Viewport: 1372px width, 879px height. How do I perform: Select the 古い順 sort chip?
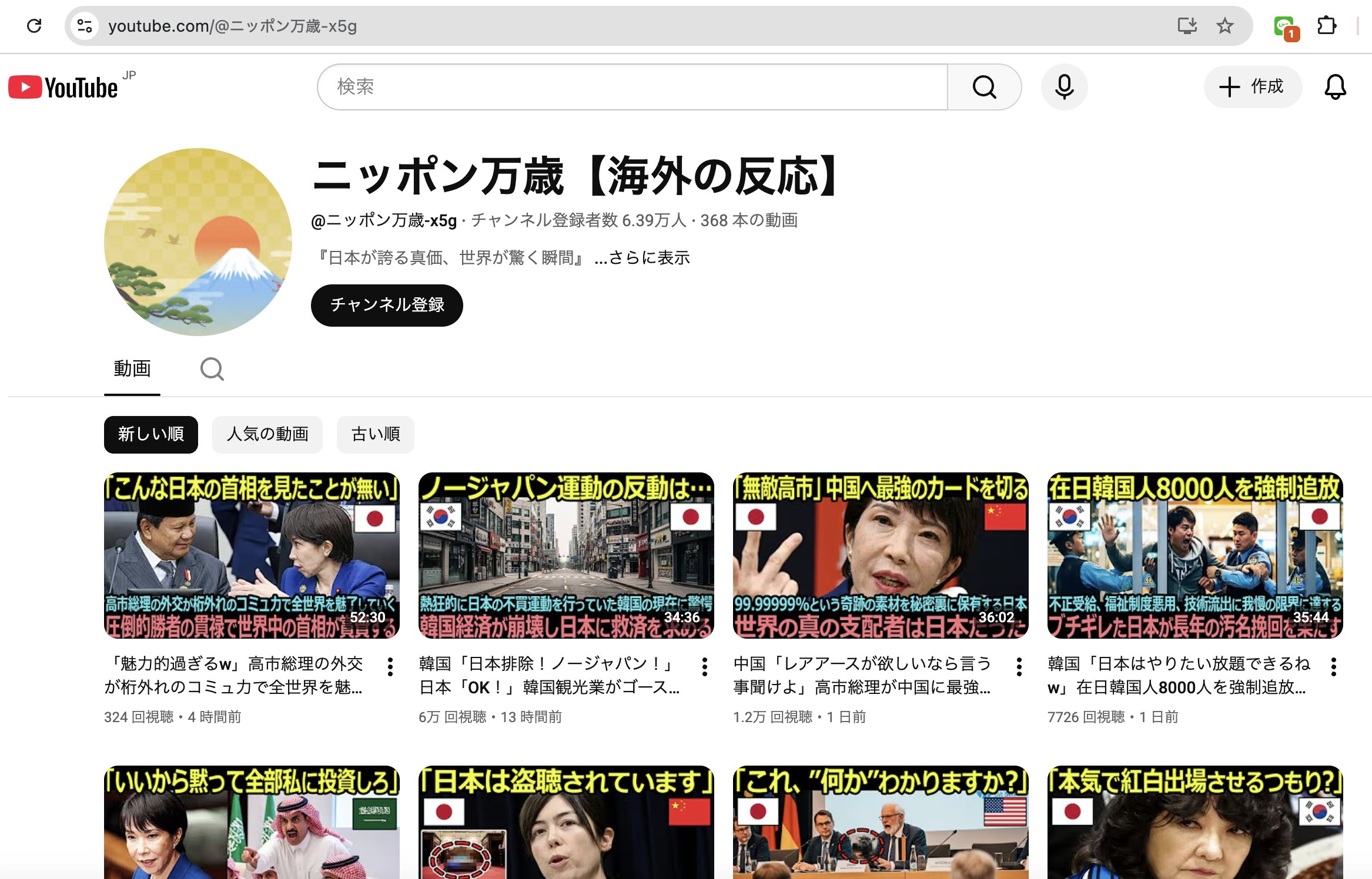375,434
